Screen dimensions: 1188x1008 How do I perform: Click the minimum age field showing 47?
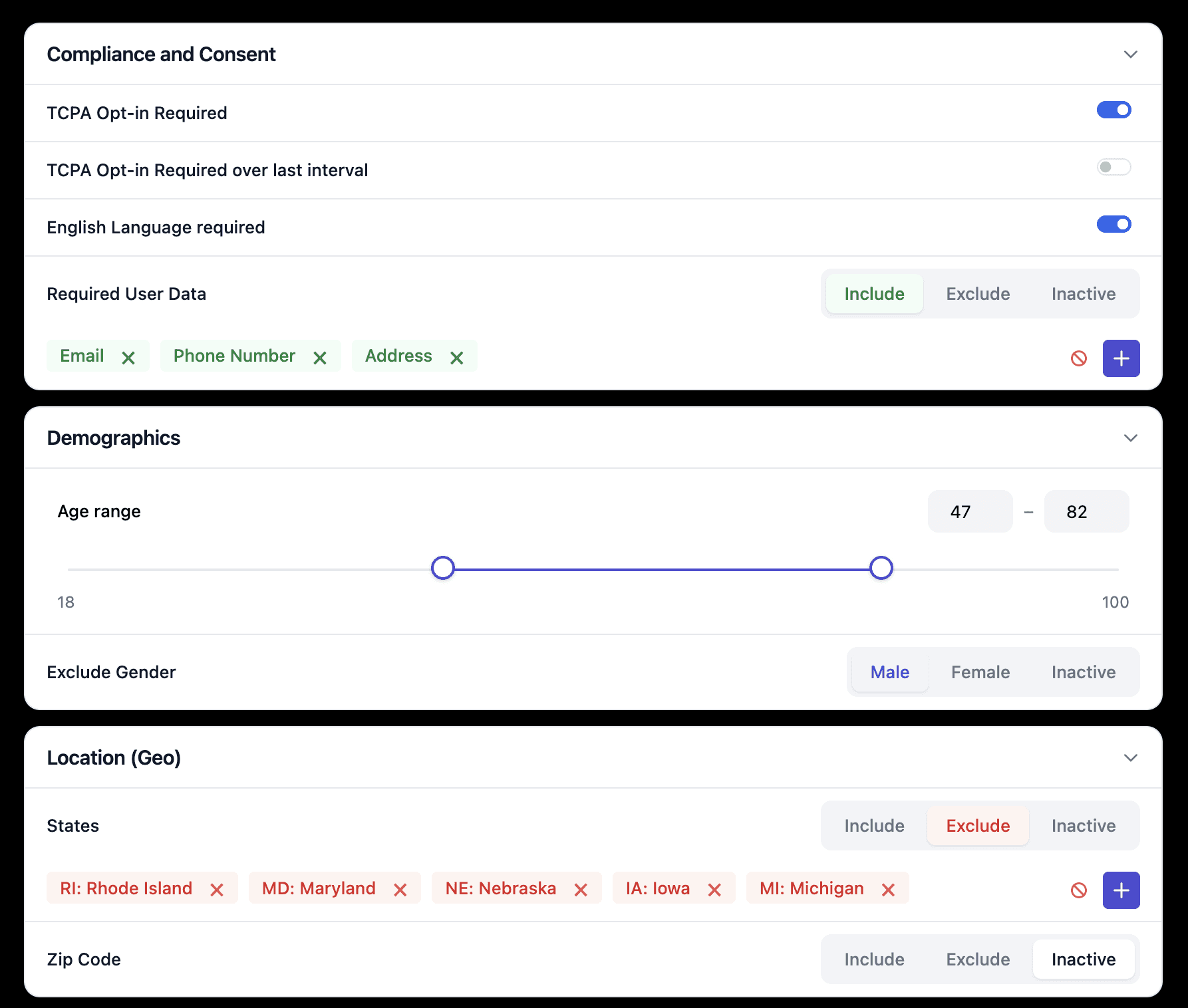[970, 511]
